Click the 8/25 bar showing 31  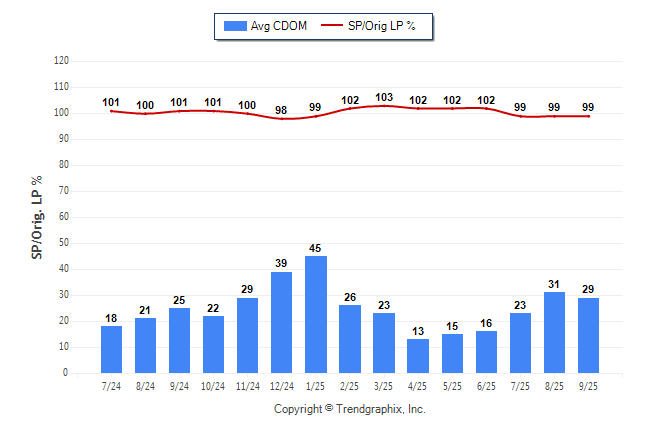554,332
